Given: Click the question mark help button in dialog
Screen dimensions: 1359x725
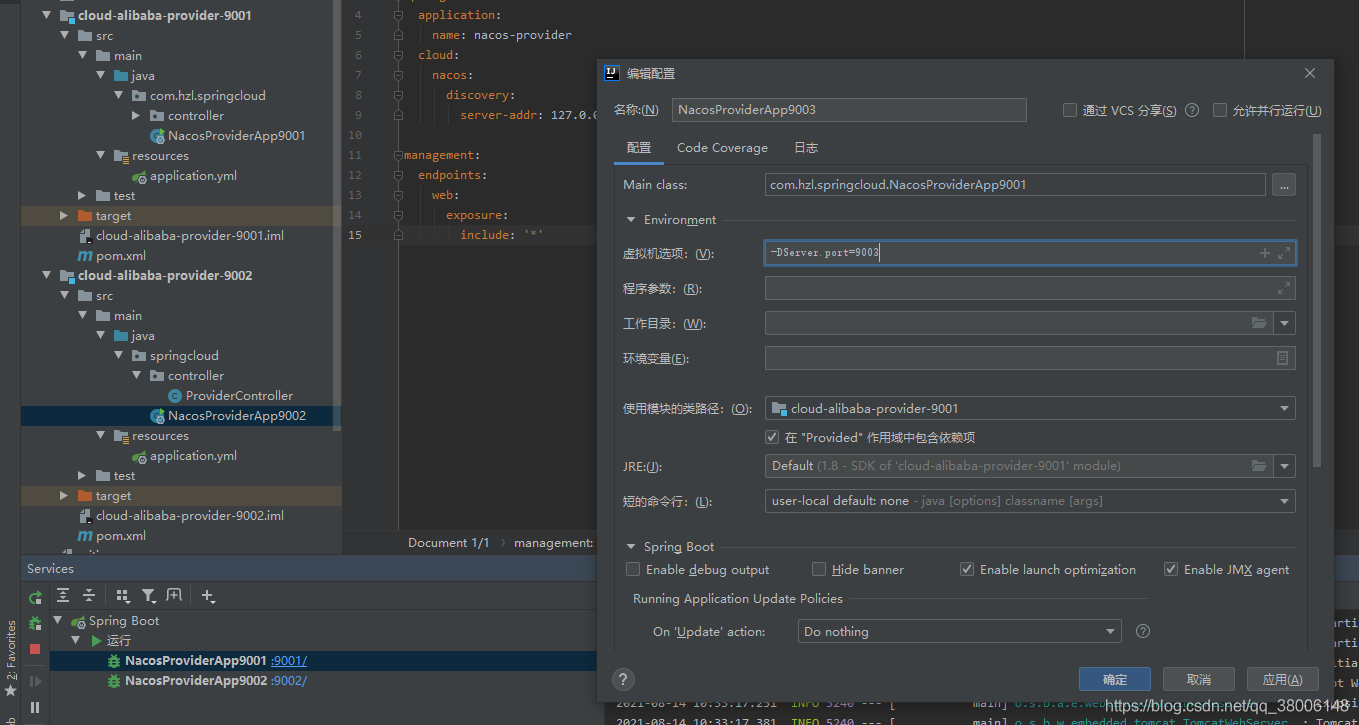Looking at the screenshot, I should coord(622,679).
